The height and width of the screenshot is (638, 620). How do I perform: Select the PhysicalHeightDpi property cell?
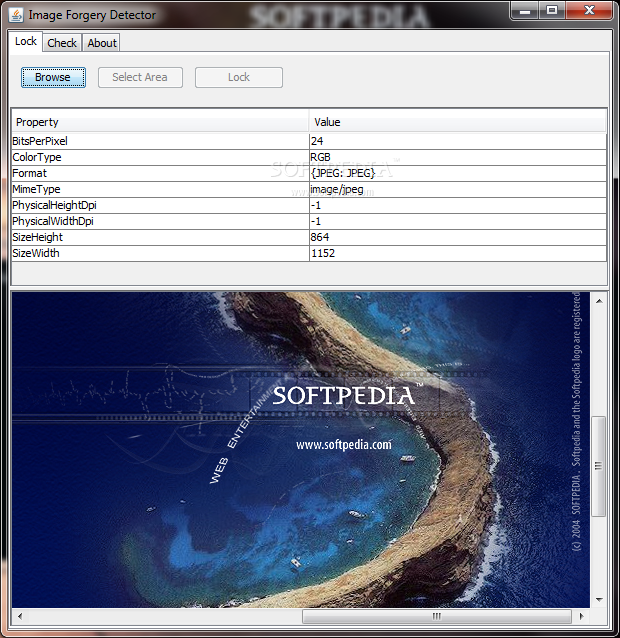[x=160, y=205]
